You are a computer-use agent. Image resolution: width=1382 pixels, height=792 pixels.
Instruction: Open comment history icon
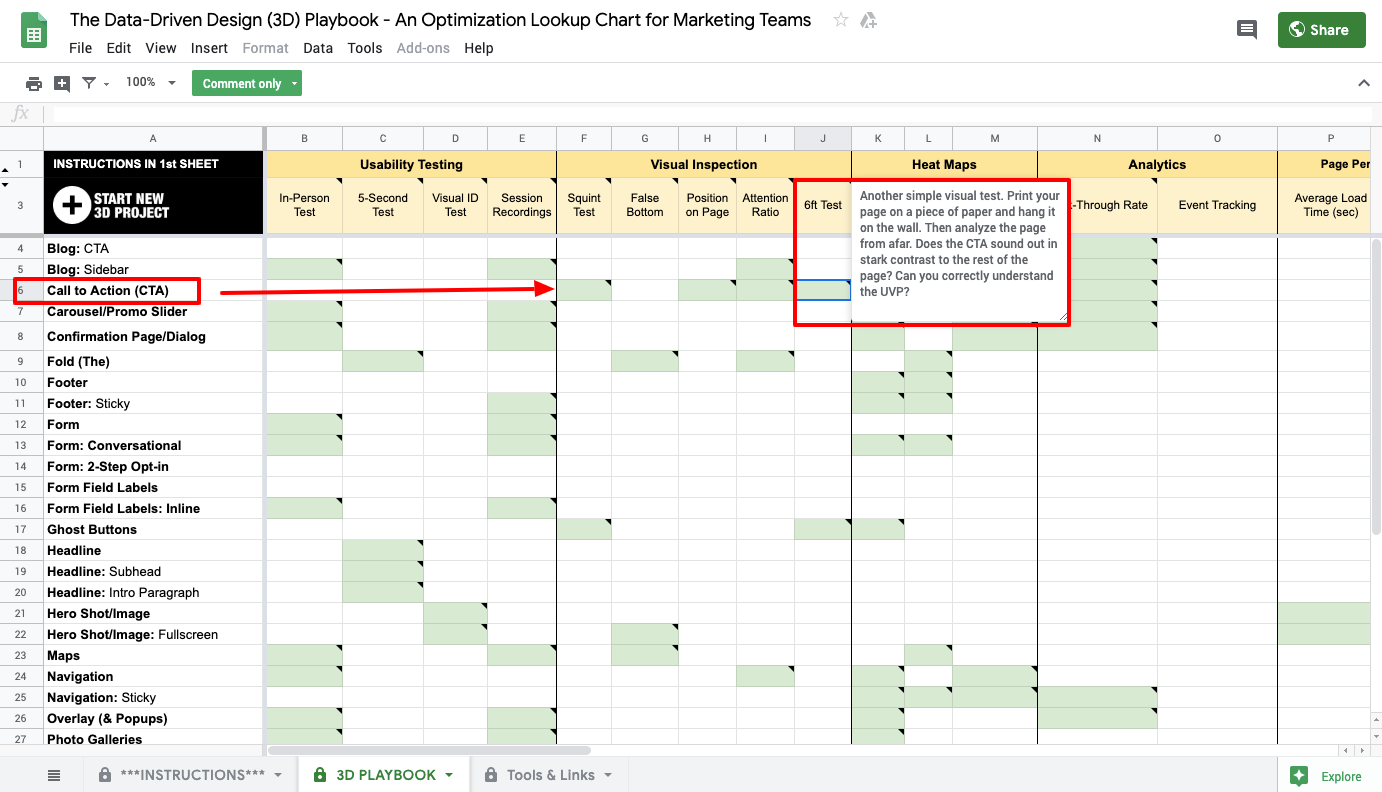point(1246,30)
